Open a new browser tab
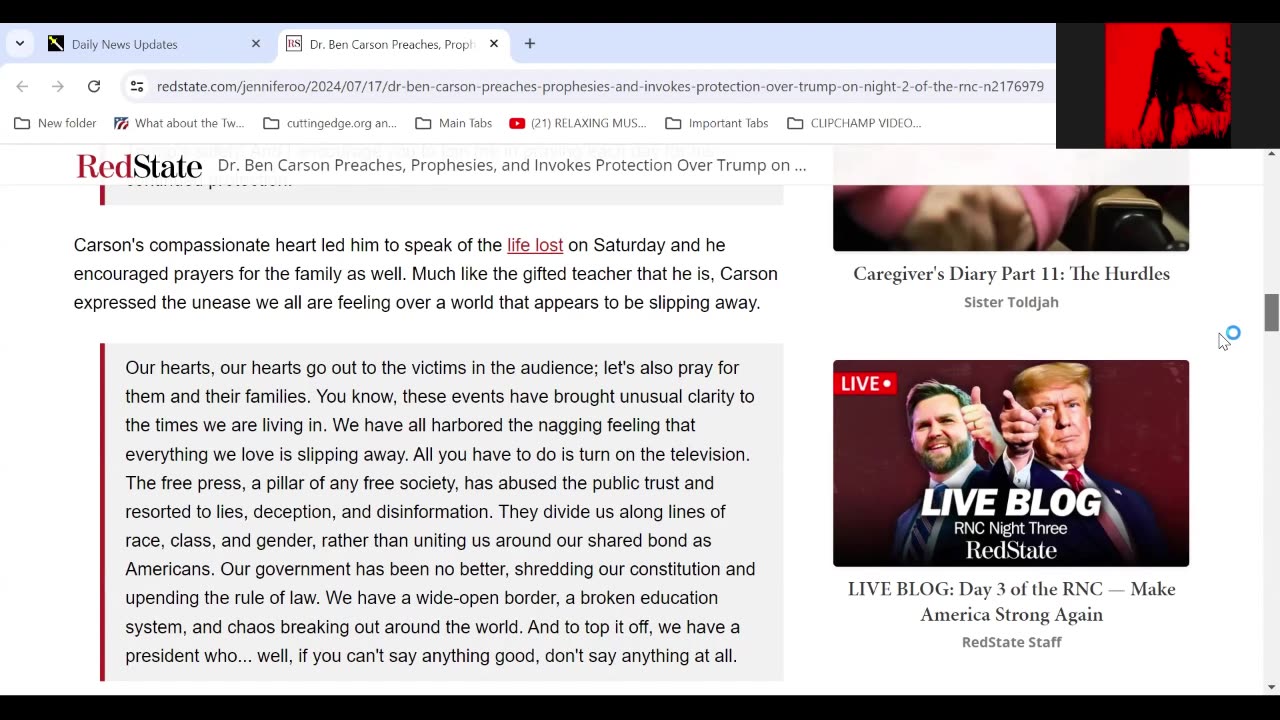 [x=530, y=44]
